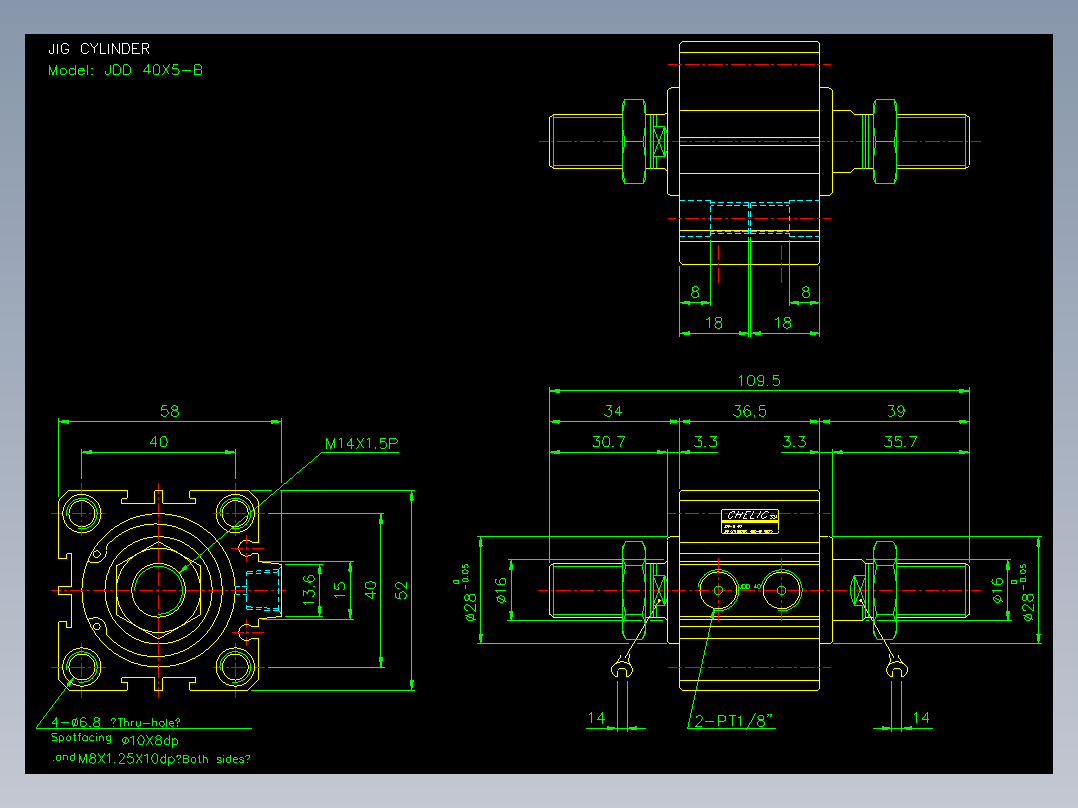Select the "30.7" dimension text

pos(609,441)
